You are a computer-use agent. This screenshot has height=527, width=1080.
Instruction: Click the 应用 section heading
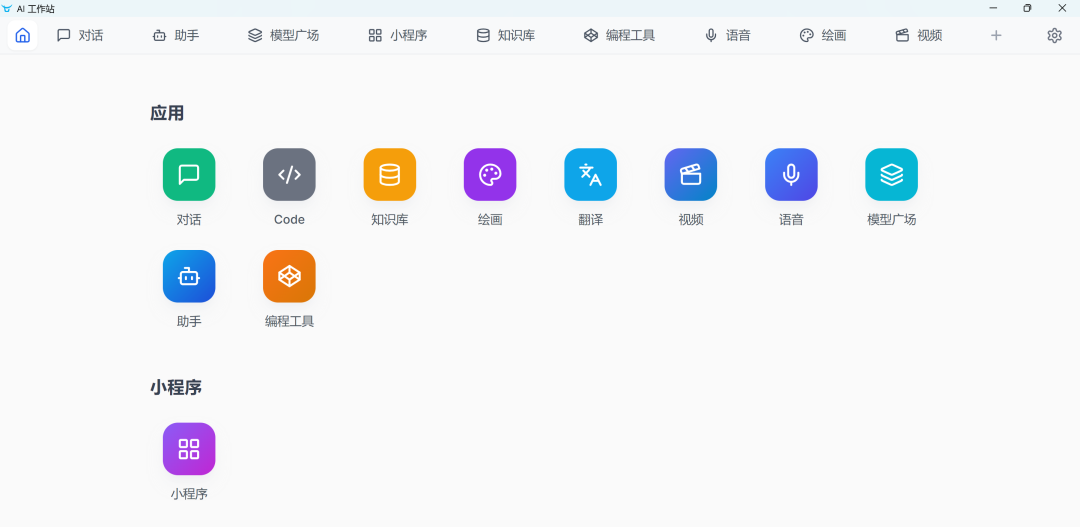[167, 113]
